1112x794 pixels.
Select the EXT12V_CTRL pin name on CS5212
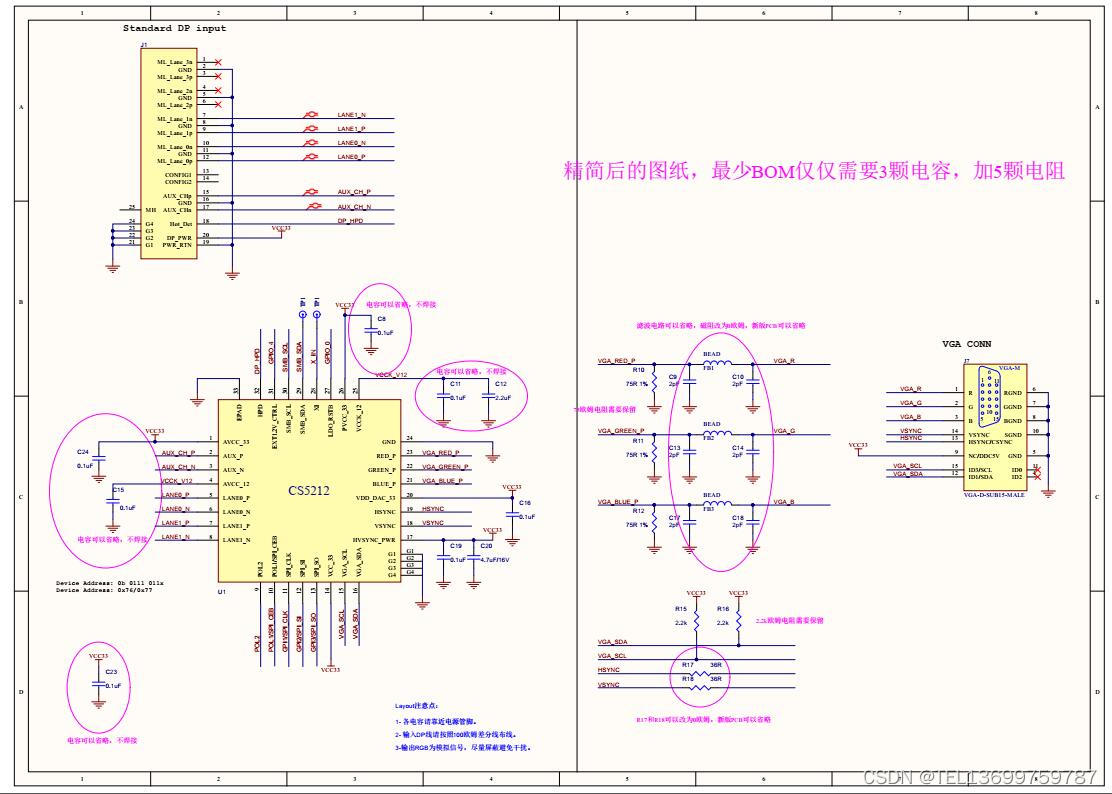[274, 427]
